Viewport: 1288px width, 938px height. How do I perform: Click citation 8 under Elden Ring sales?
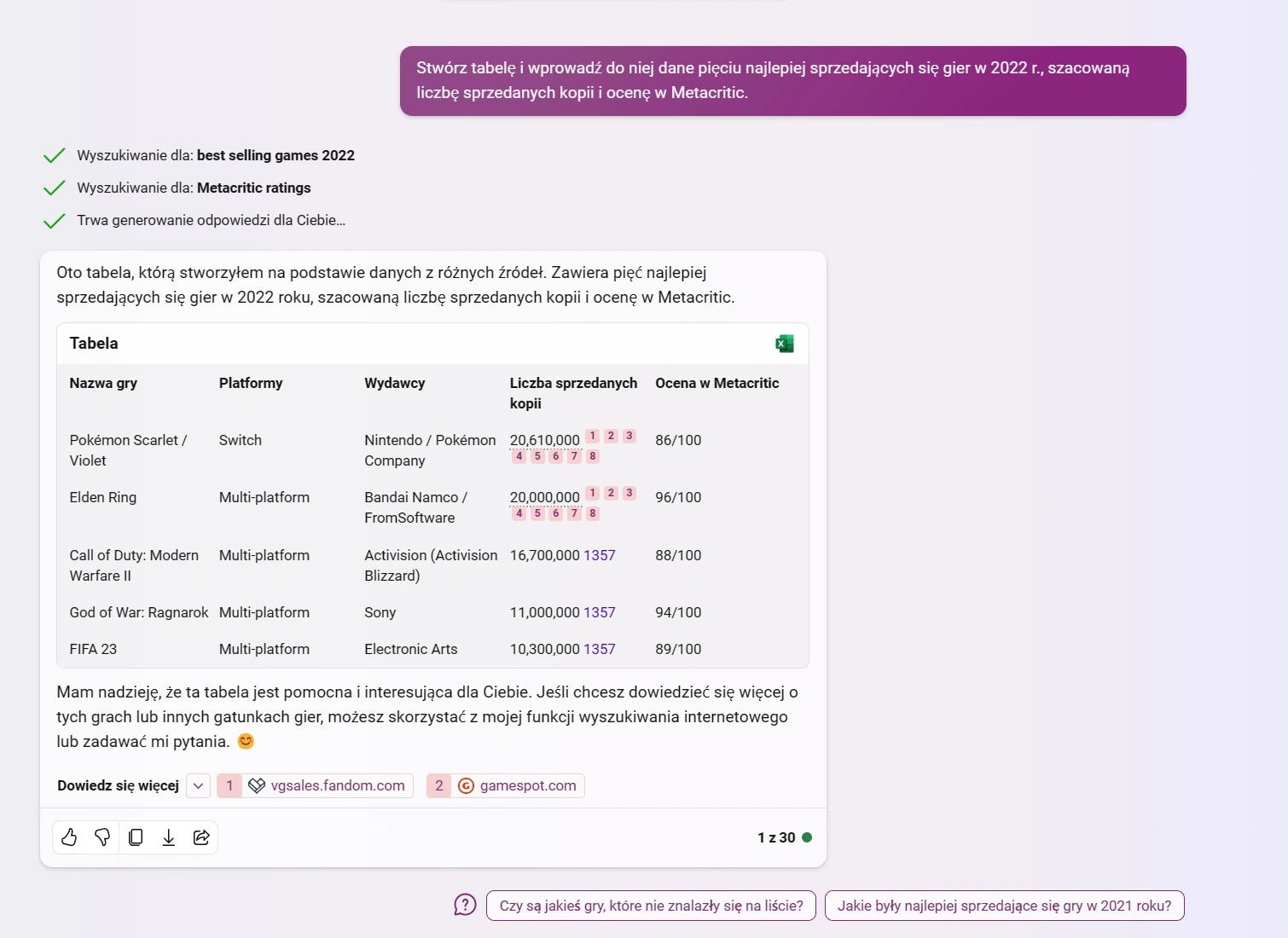click(x=593, y=513)
